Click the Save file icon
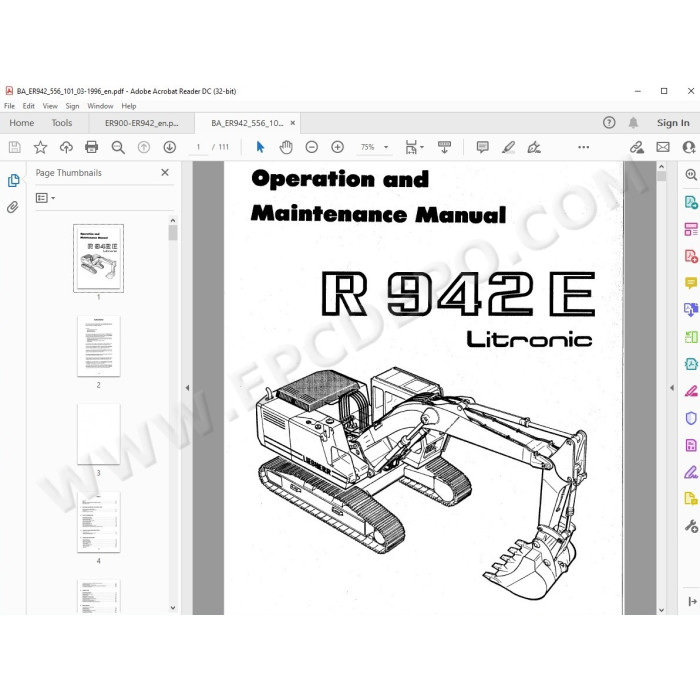Screen dimensions: 700x700 14,147
